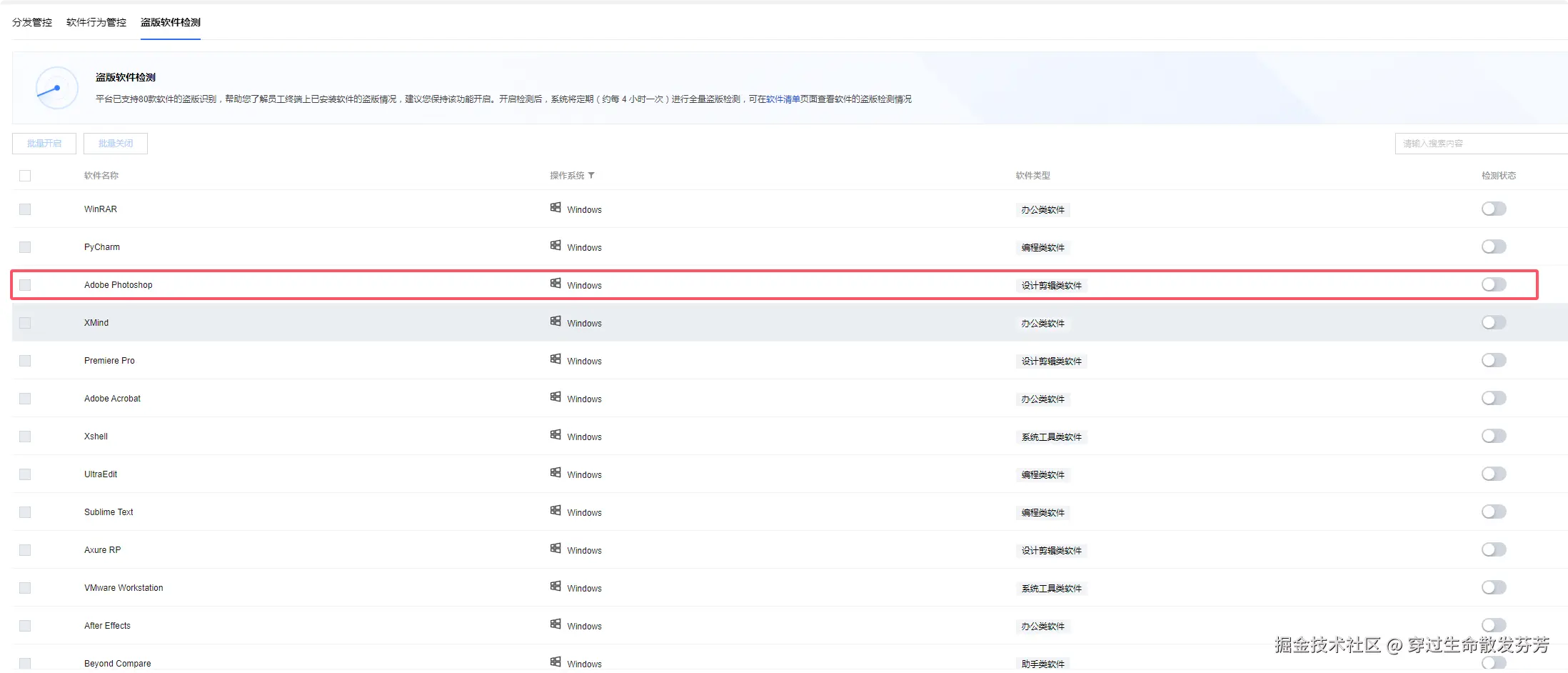Viewport: 1568px width, 673px height.
Task: Click the 系统工具类软件 tag in Xshell row
Action: coord(1052,437)
